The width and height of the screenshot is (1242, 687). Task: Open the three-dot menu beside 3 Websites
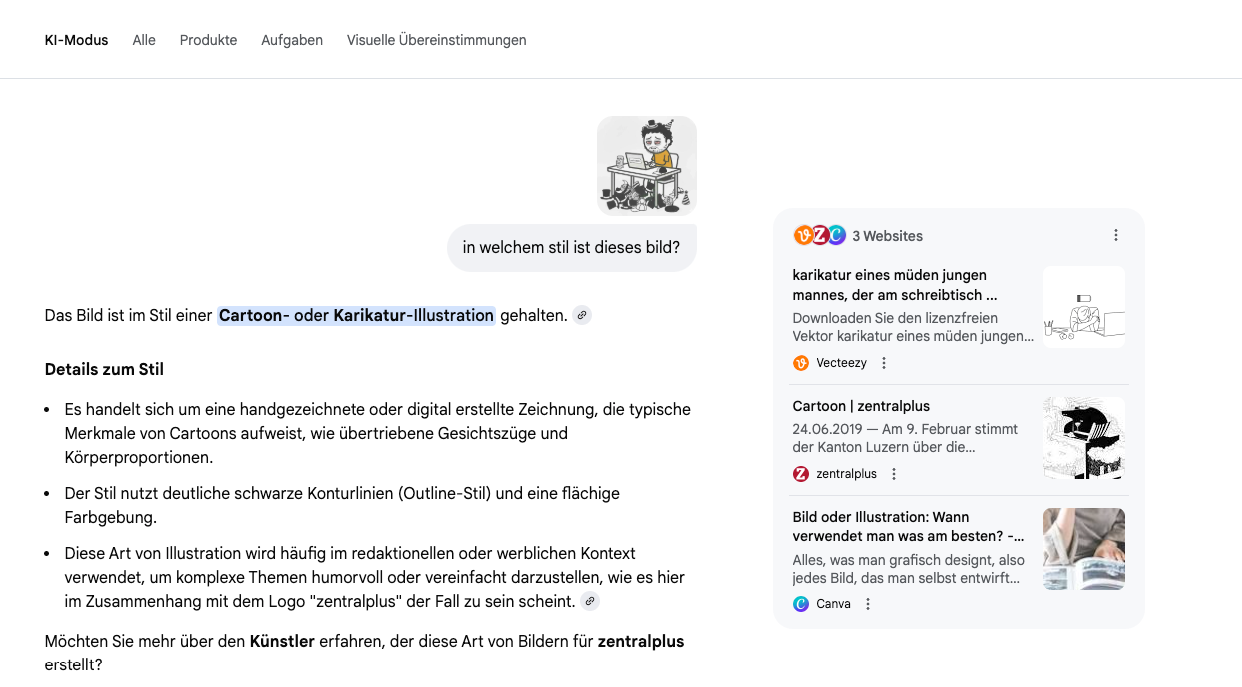click(x=1116, y=235)
